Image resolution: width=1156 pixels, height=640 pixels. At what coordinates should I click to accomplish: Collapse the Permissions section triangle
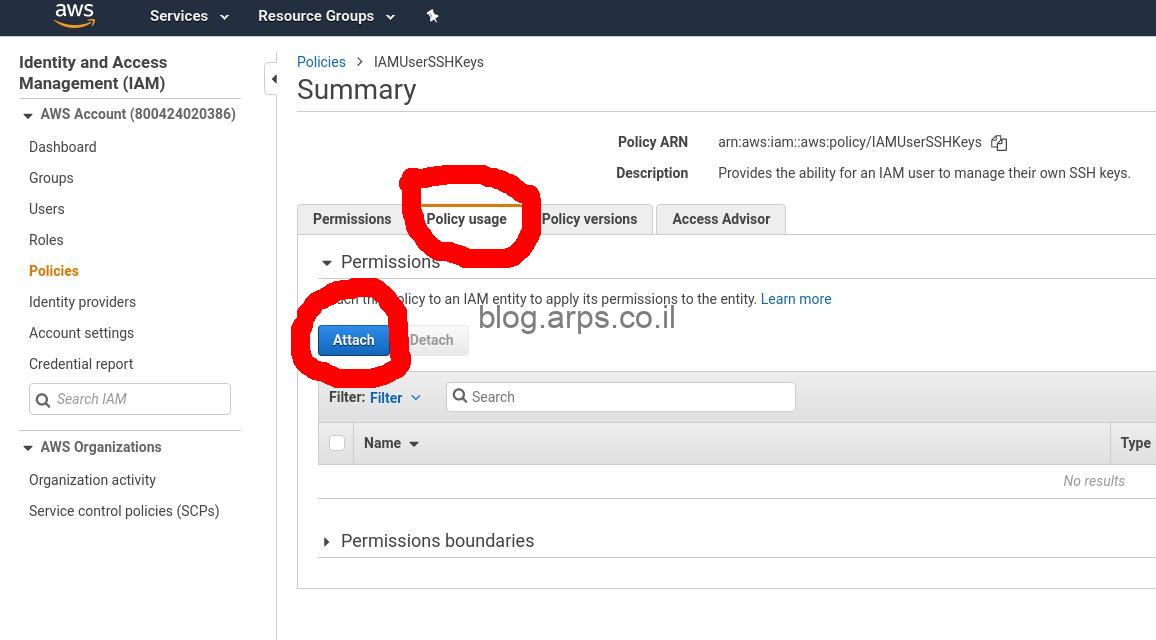[327, 262]
